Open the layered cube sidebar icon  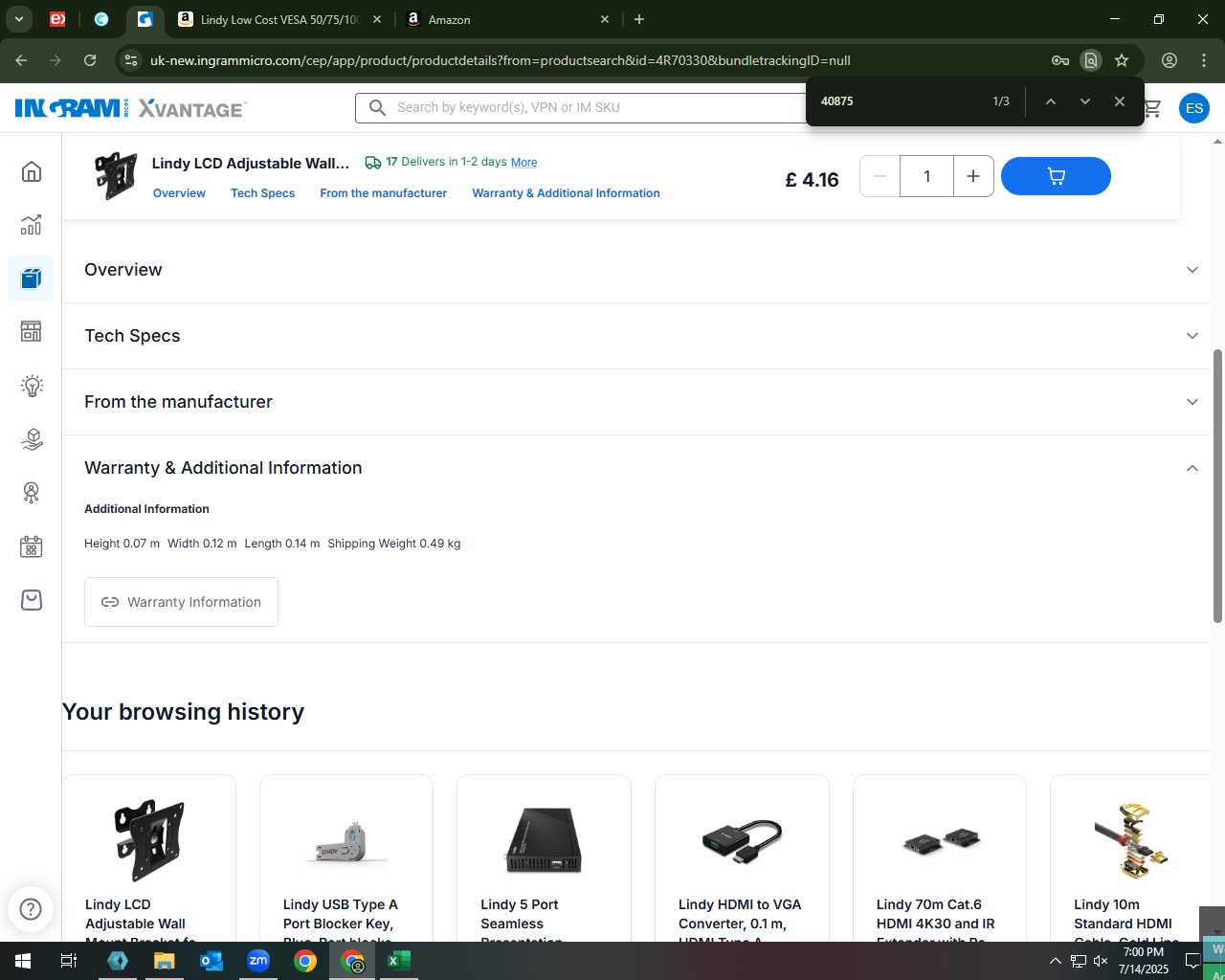coord(32,439)
